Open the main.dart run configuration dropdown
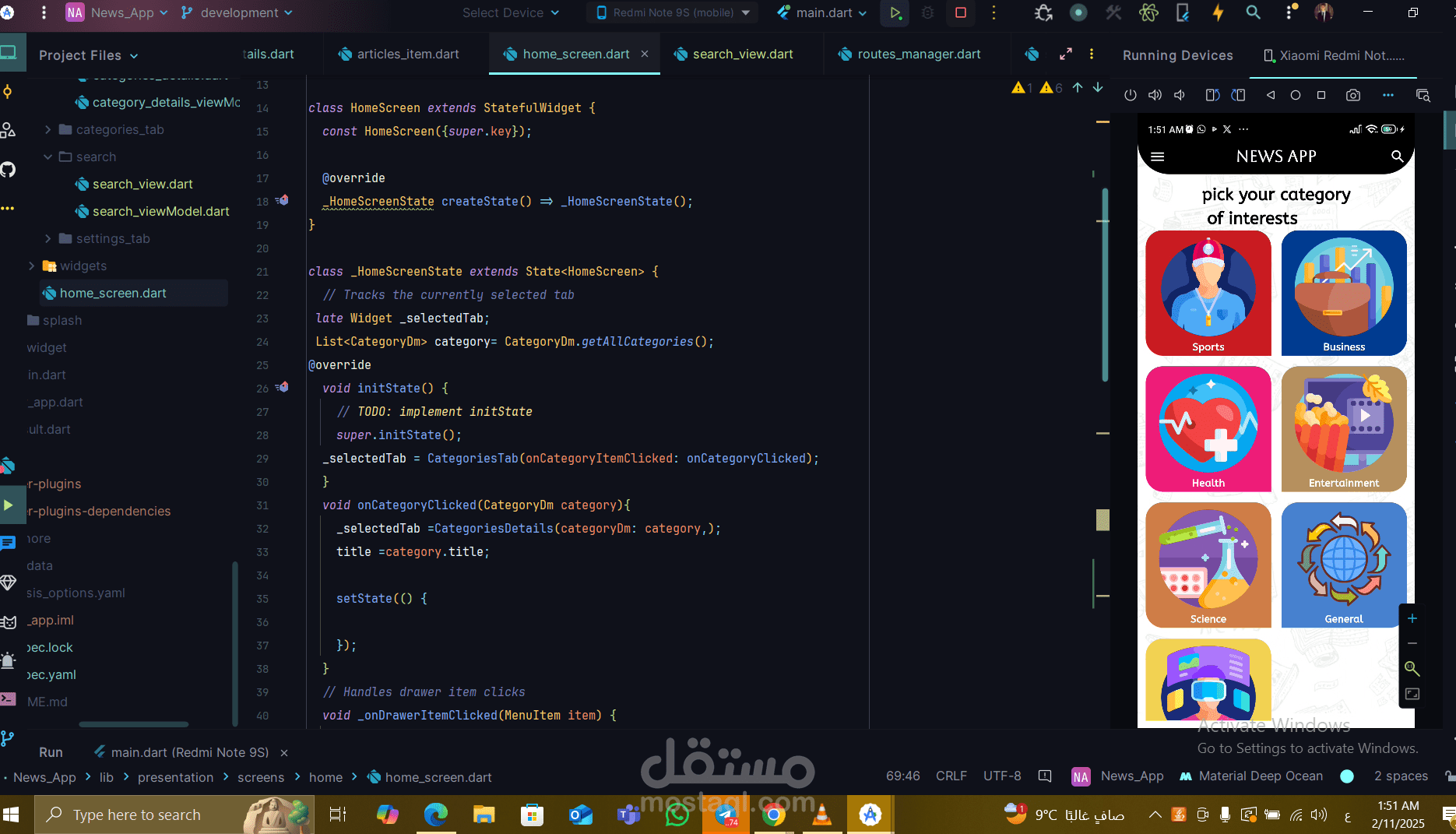 tap(822, 12)
